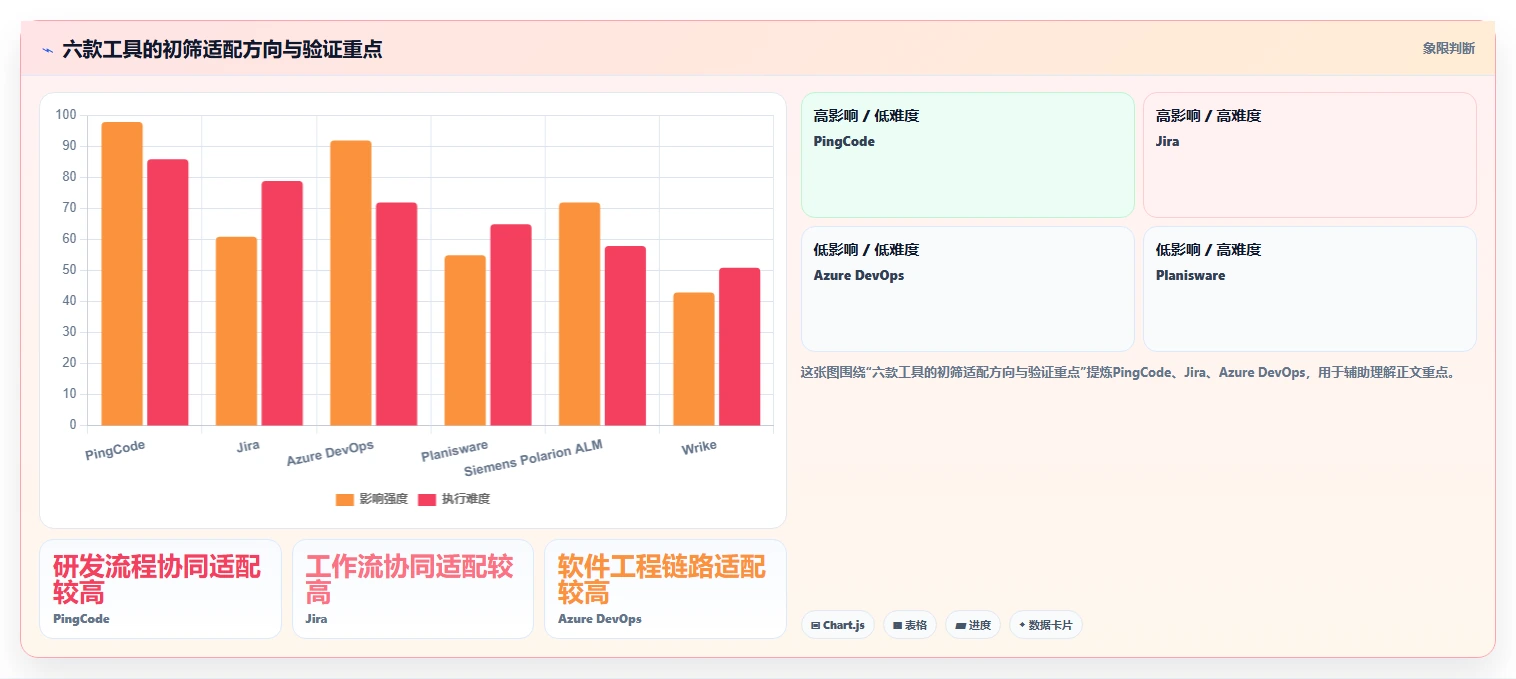Click the Siemens Polarion ALM axis label
The width and height of the screenshot is (1516, 679).
pos(534,457)
